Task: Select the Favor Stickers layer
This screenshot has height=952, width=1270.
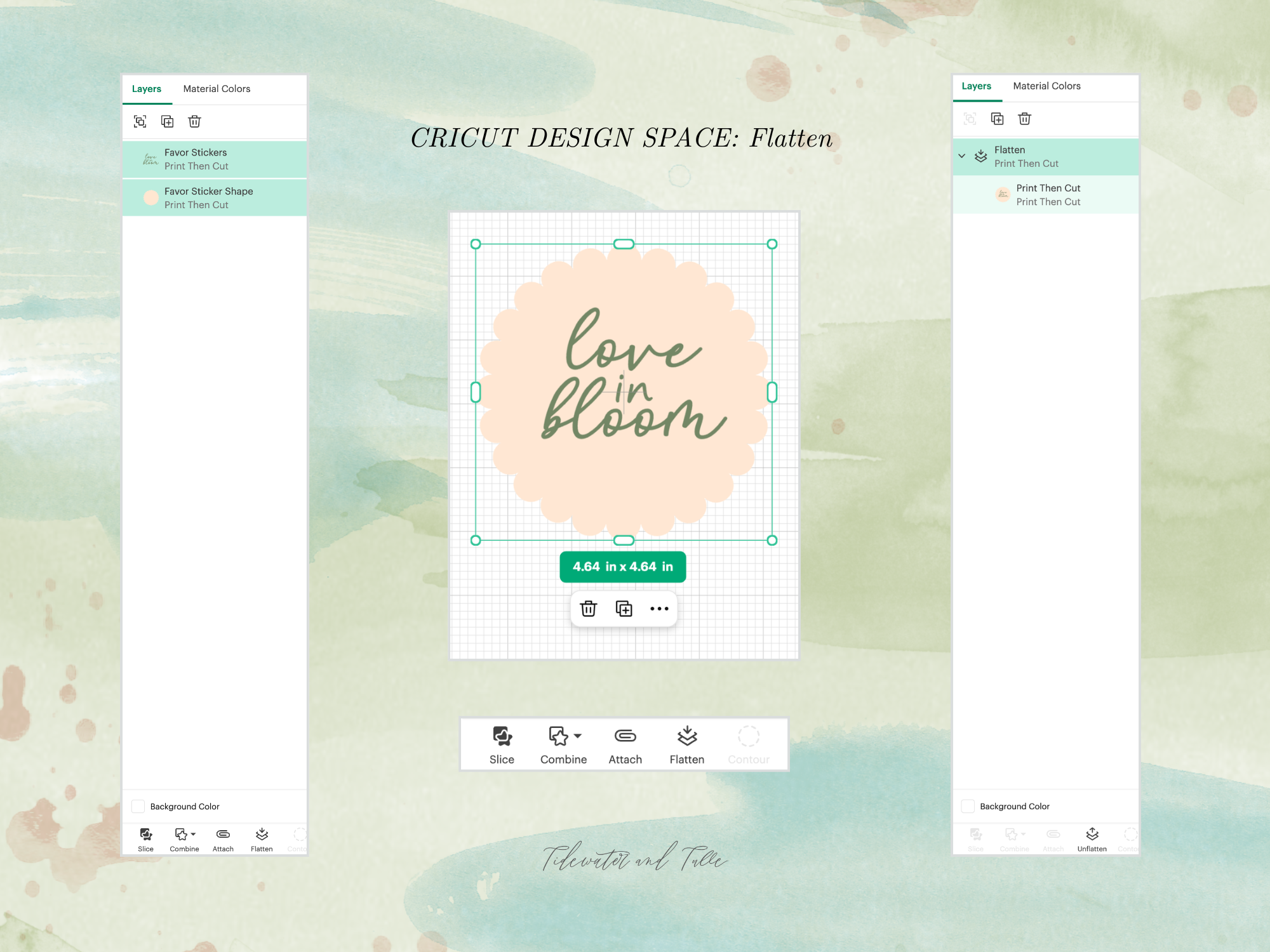Action: (215, 159)
